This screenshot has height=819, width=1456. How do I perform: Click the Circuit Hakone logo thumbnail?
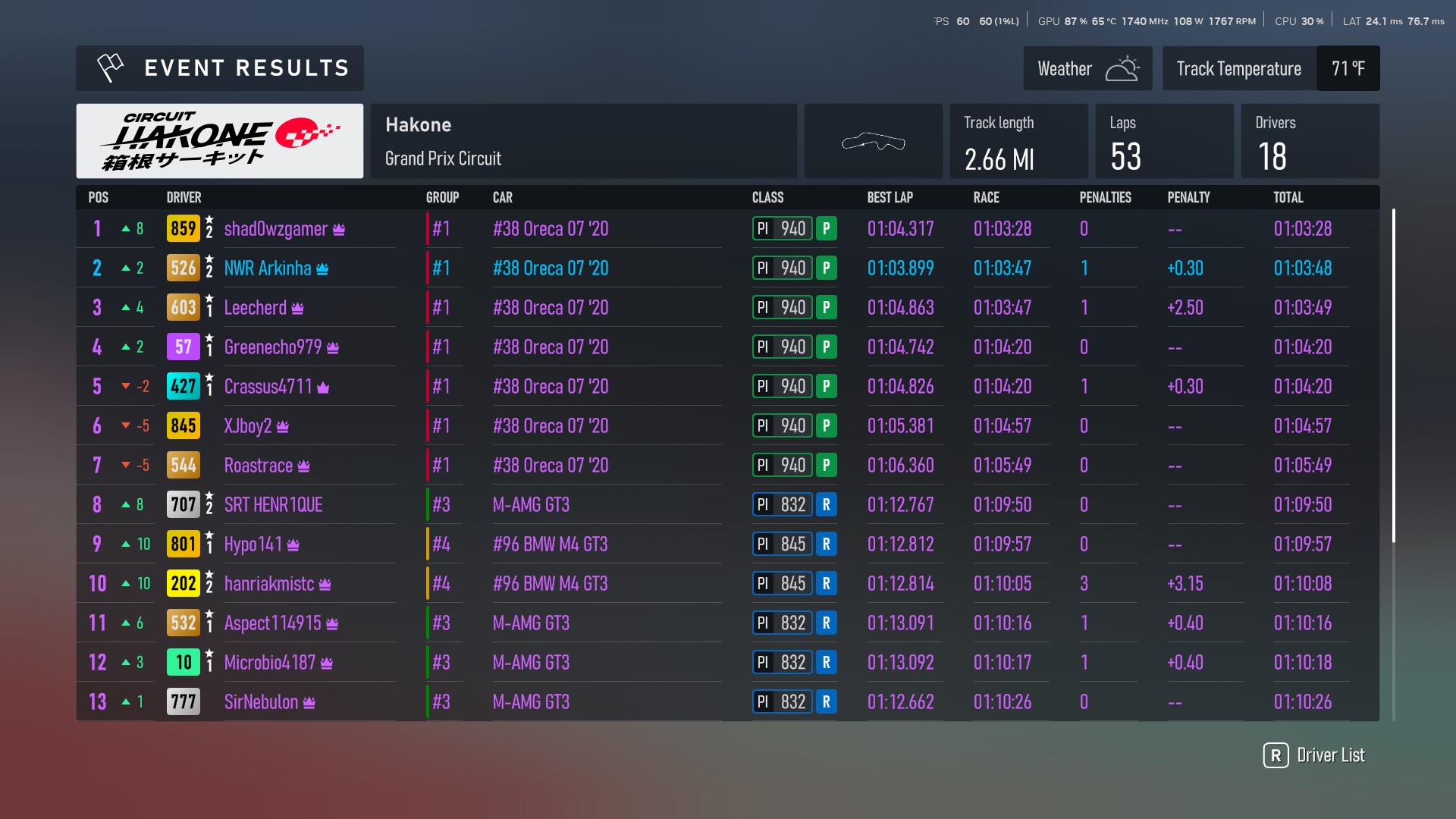coord(220,141)
